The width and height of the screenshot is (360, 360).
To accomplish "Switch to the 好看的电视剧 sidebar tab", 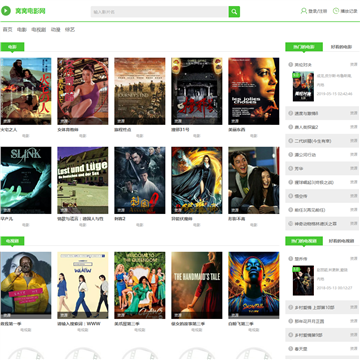I will [341, 241].
